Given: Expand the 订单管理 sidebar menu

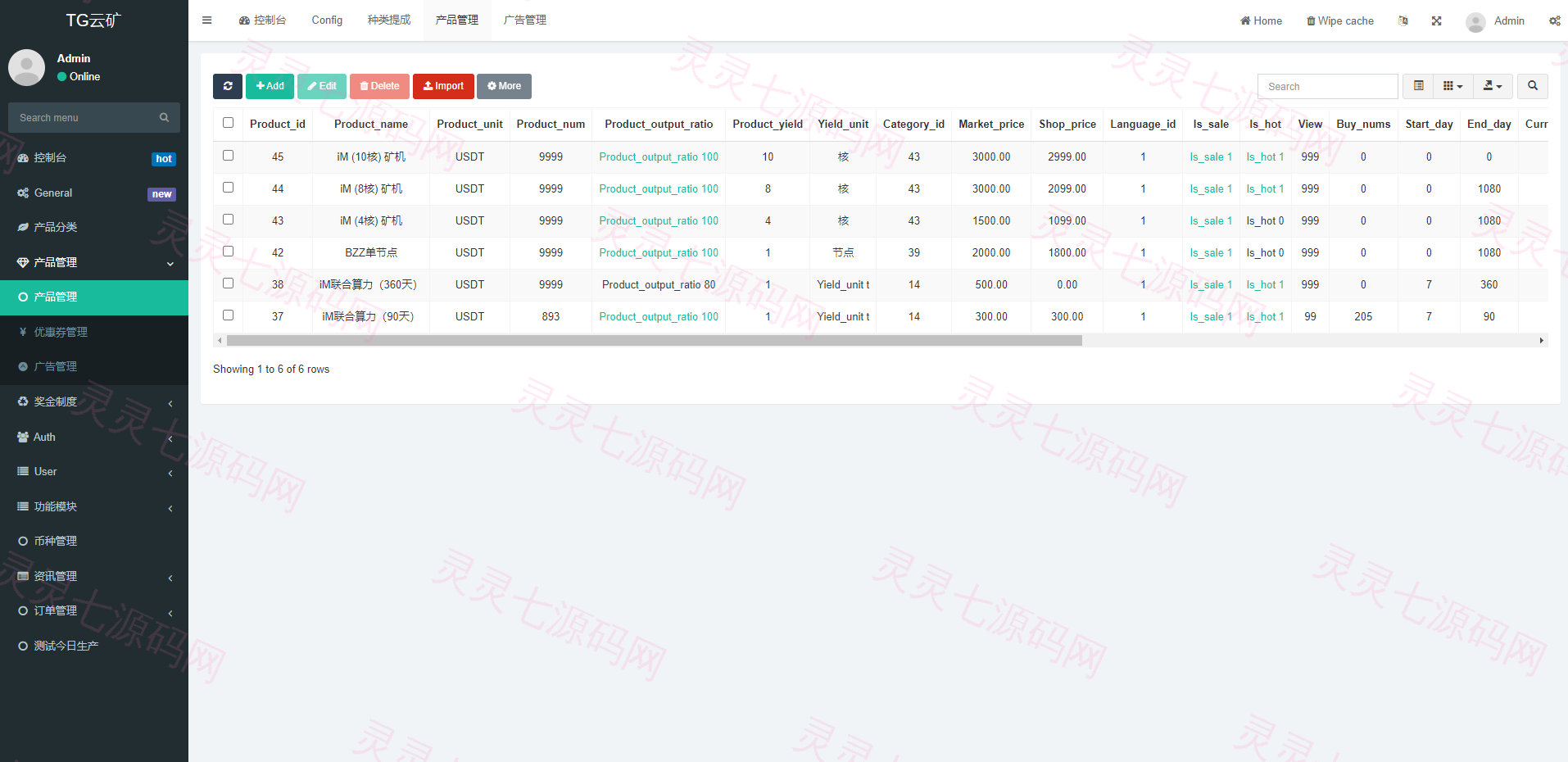Looking at the screenshot, I should (x=94, y=611).
